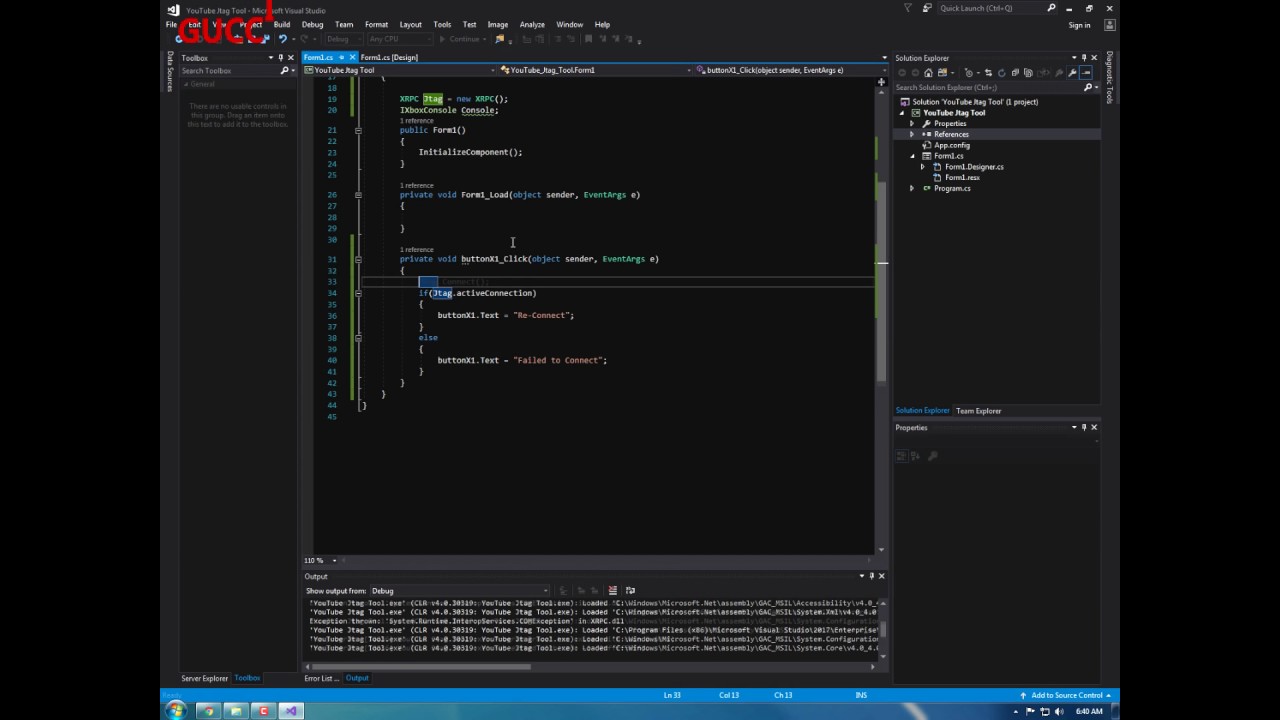Click the Undo arrow in the toolbar

click(x=282, y=39)
